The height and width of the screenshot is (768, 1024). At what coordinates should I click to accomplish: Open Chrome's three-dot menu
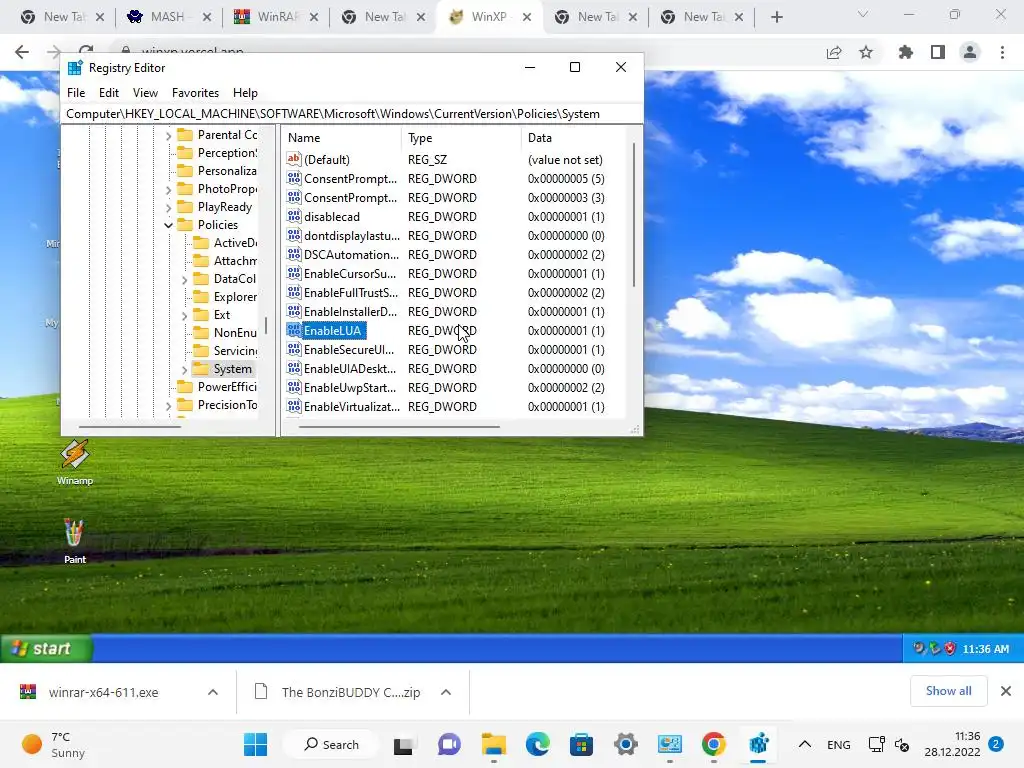click(1002, 52)
